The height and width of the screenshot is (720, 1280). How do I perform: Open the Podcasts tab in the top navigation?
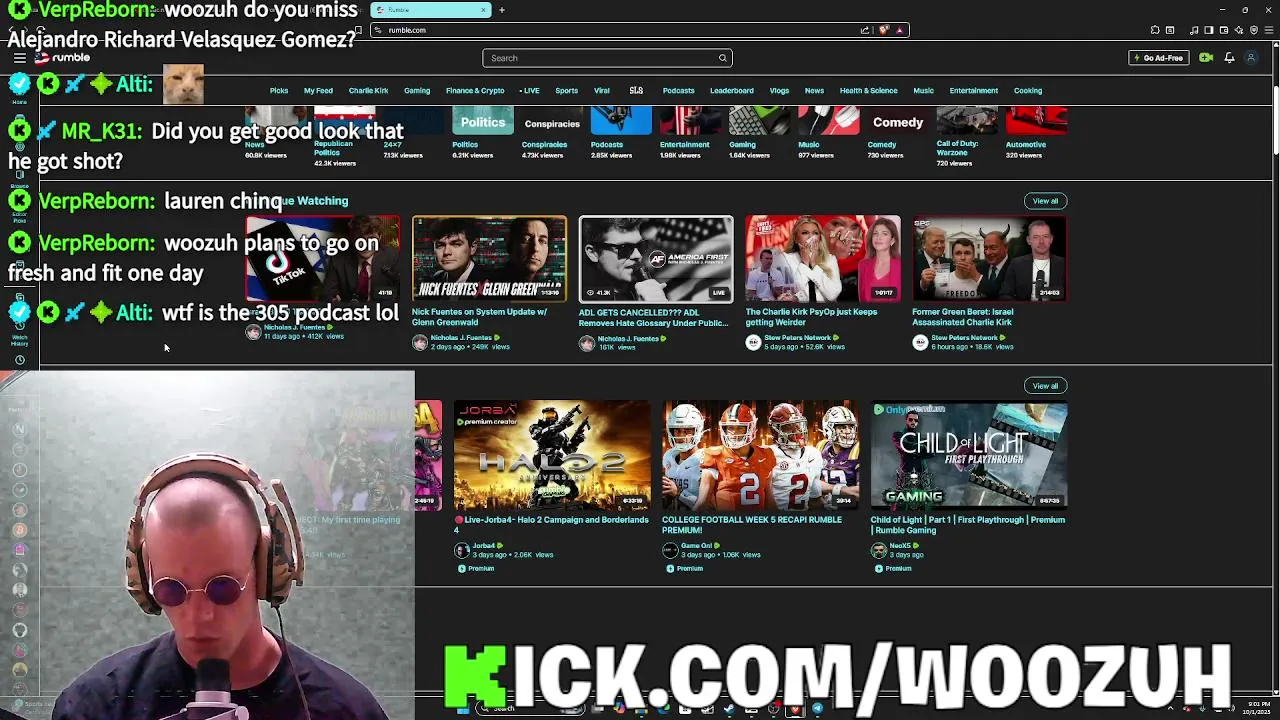pos(678,91)
